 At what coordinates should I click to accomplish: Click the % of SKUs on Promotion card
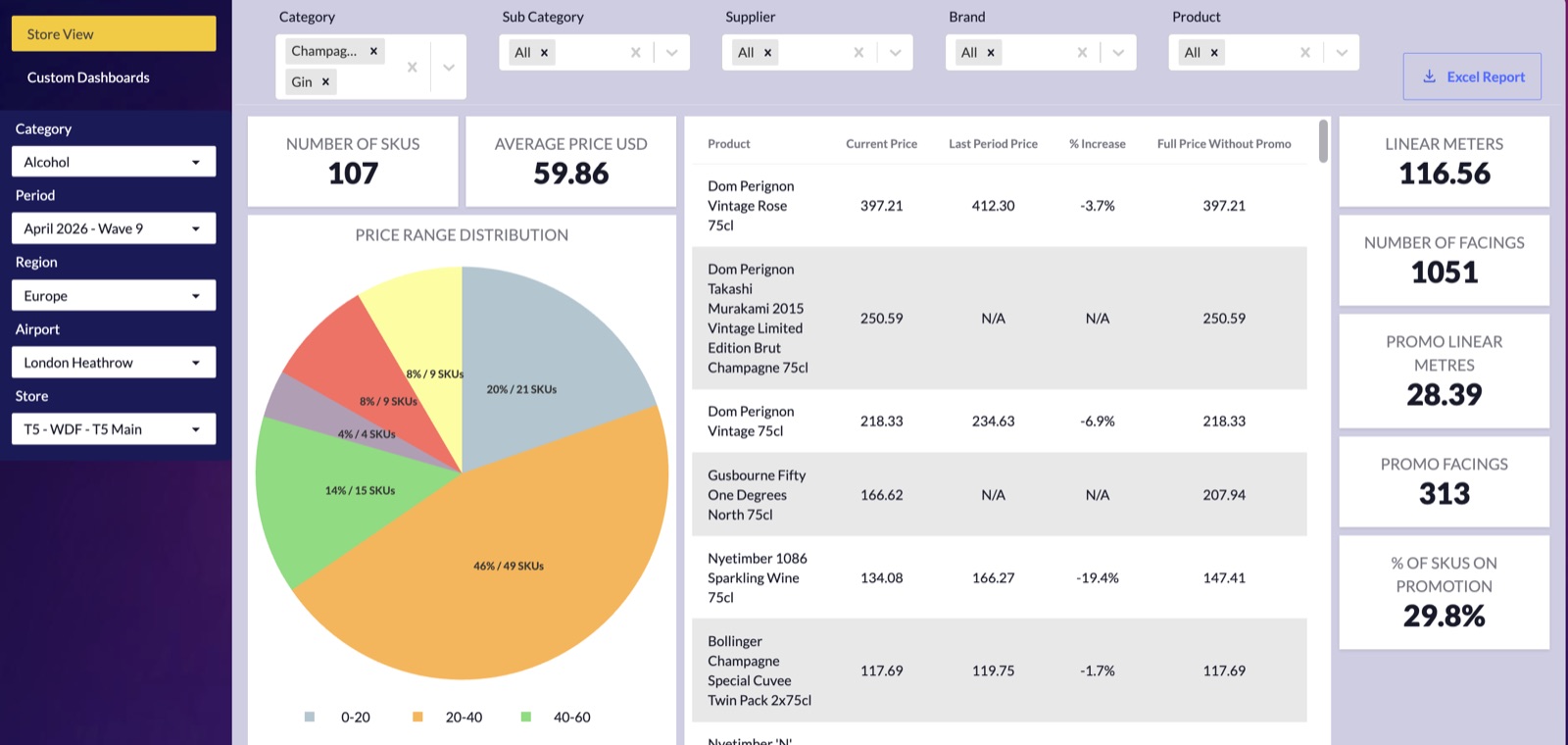click(x=1445, y=592)
